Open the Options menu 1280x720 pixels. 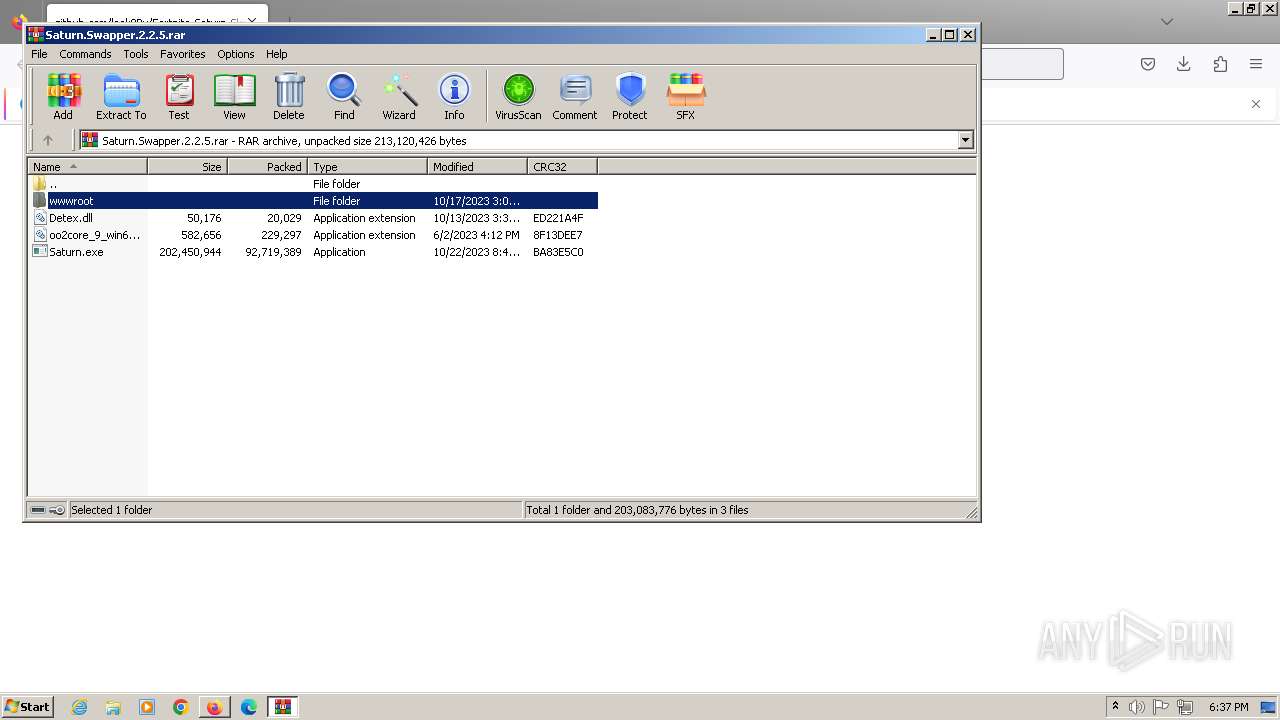coord(236,54)
